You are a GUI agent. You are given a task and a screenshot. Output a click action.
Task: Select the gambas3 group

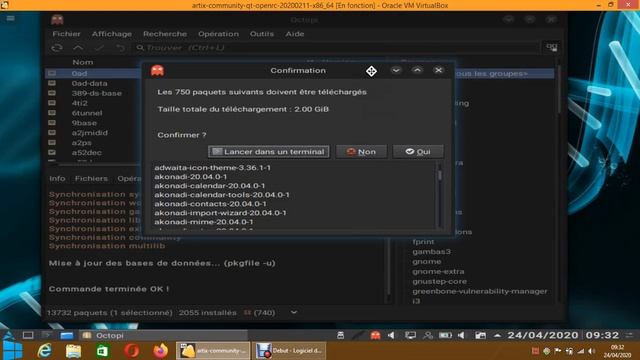(431, 251)
